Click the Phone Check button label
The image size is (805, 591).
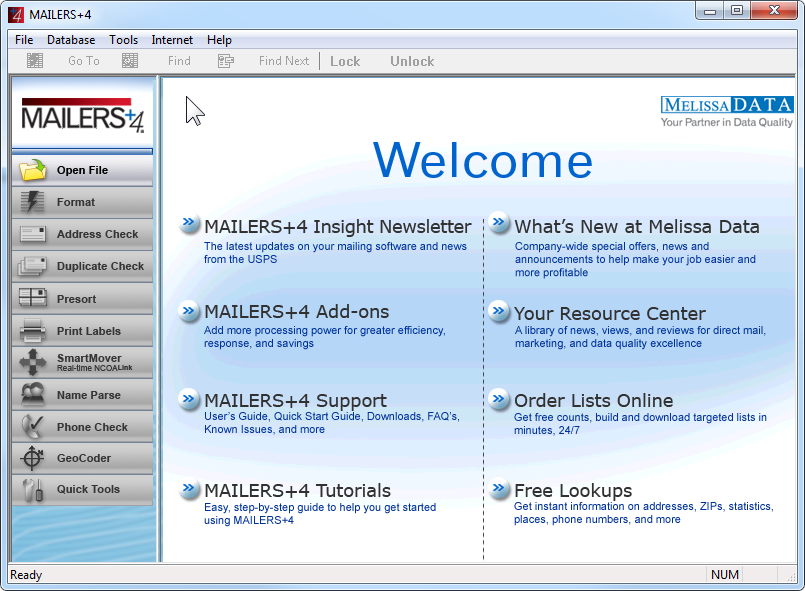click(x=92, y=427)
